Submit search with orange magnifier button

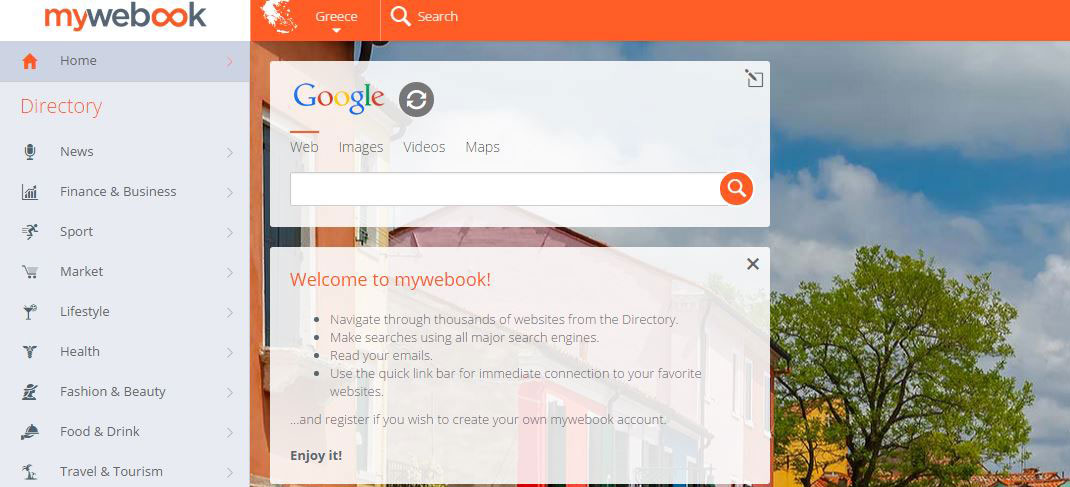pos(736,188)
